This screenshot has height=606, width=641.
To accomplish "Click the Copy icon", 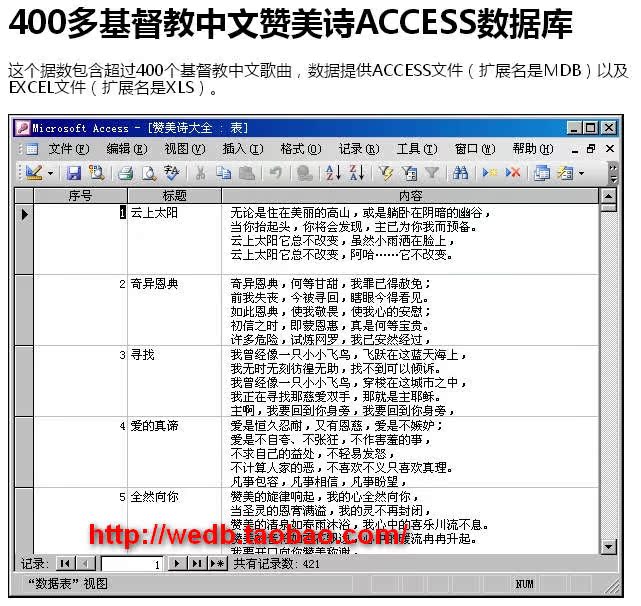I will 224,173.
